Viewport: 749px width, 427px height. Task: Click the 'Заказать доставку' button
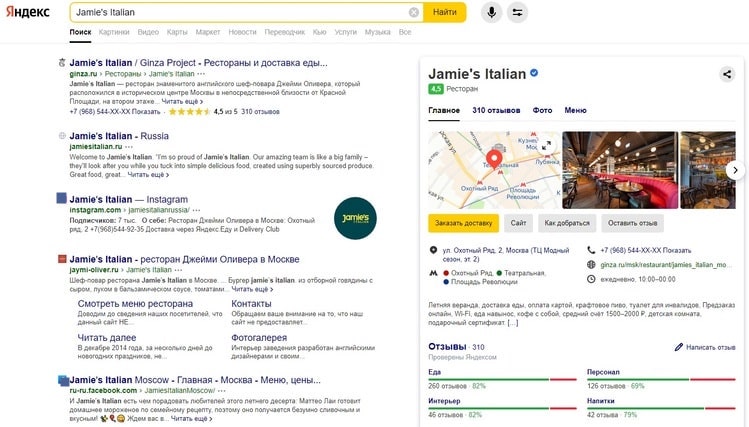point(463,223)
